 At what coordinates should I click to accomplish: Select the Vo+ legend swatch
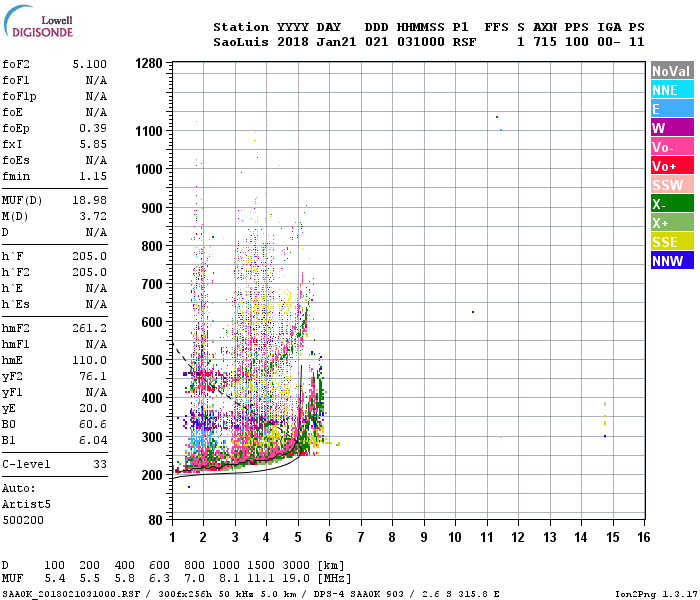tap(672, 166)
